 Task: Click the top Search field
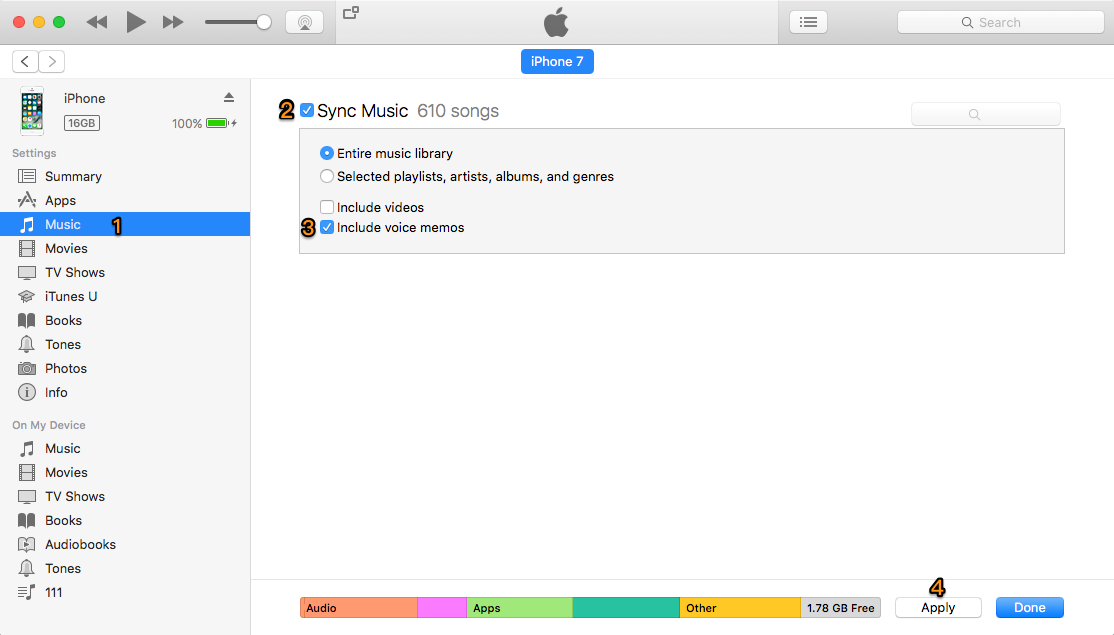(1000, 22)
